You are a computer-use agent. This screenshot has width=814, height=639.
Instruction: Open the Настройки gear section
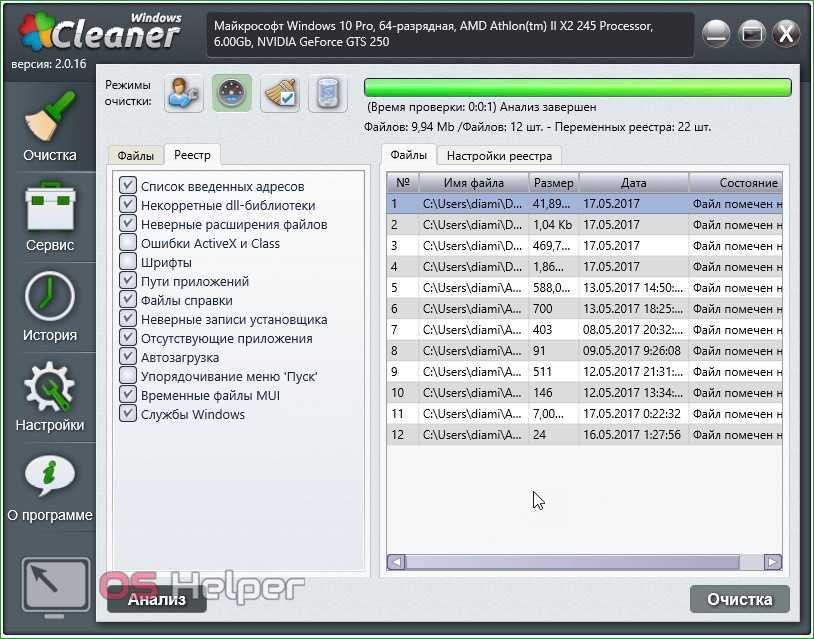(x=50, y=397)
